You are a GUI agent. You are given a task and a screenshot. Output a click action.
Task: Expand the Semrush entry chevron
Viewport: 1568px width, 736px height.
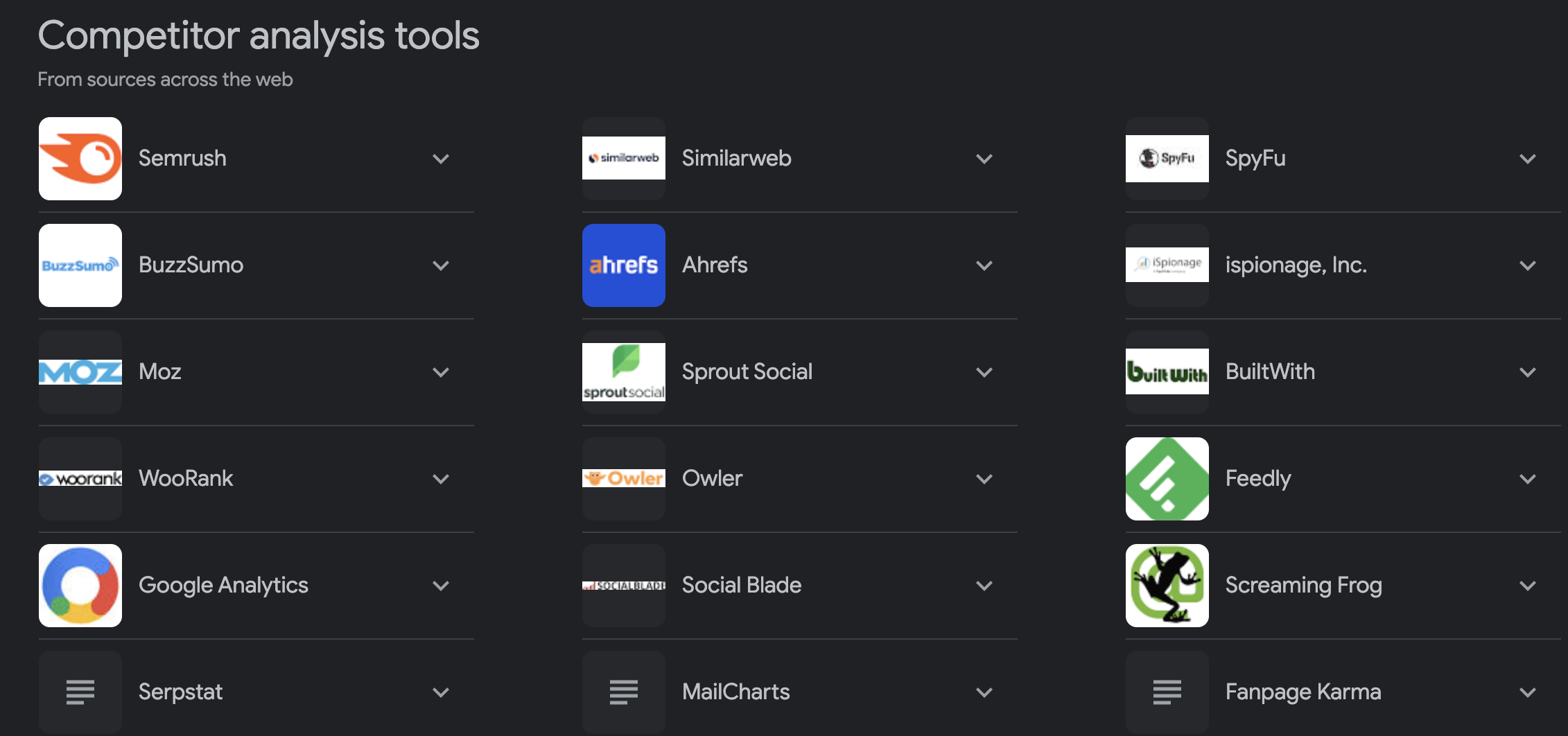tap(441, 159)
